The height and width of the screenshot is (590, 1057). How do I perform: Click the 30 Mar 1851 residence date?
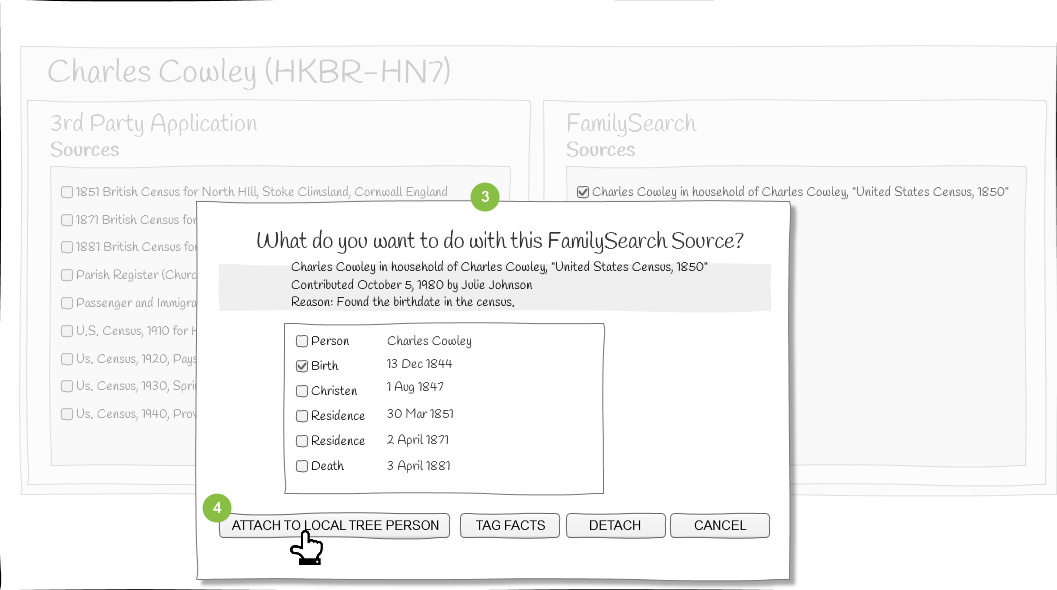(x=420, y=413)
